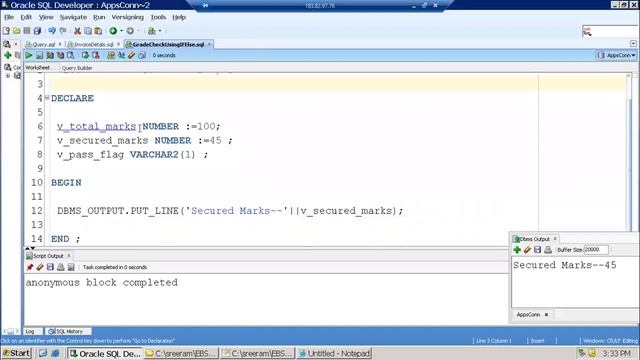Save the Script Output with disk icon
Viewport: 640px width, 360px height.
tap(50, 267)
